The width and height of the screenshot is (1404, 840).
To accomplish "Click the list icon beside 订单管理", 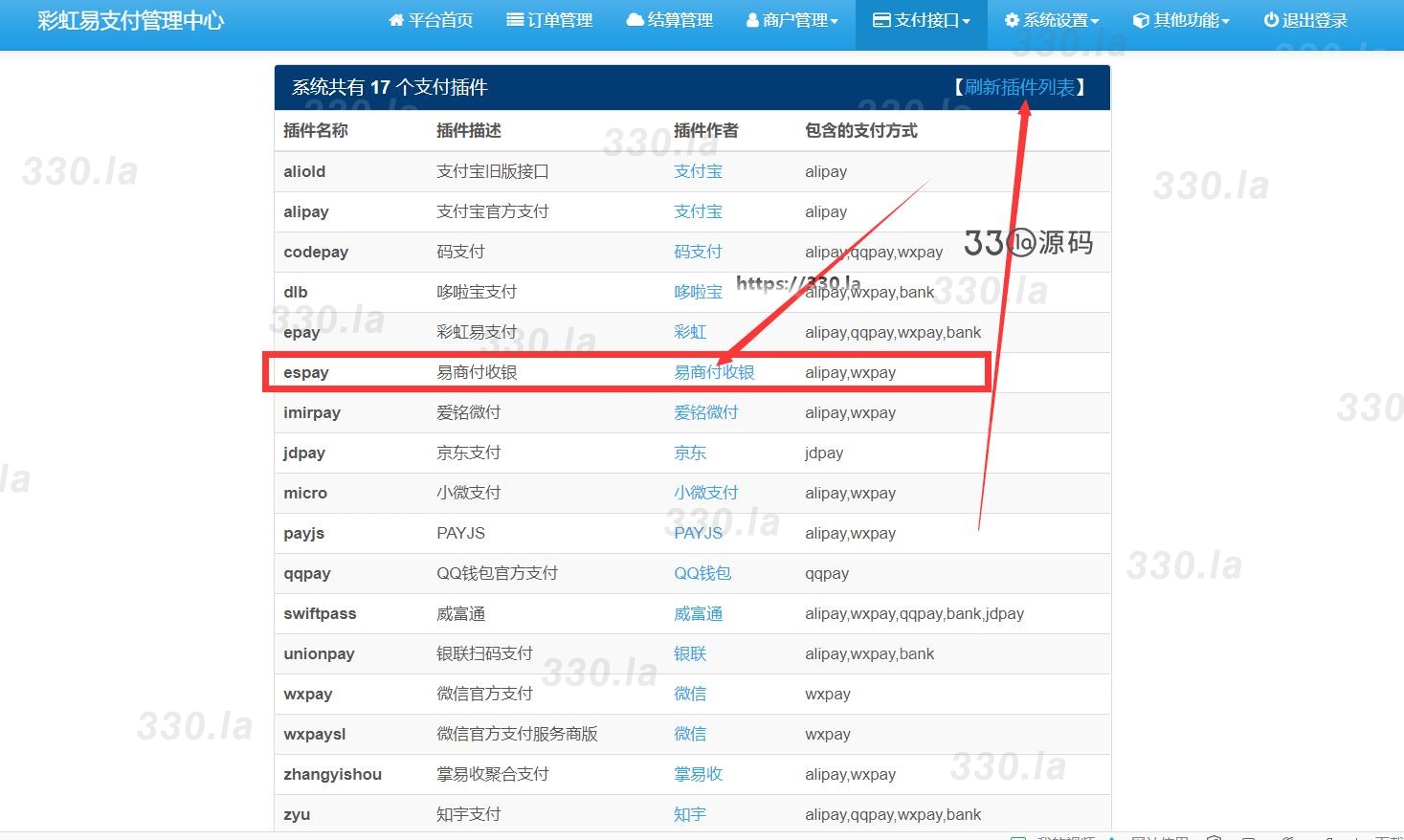I will pyautogui.click(x=515, y=20).
